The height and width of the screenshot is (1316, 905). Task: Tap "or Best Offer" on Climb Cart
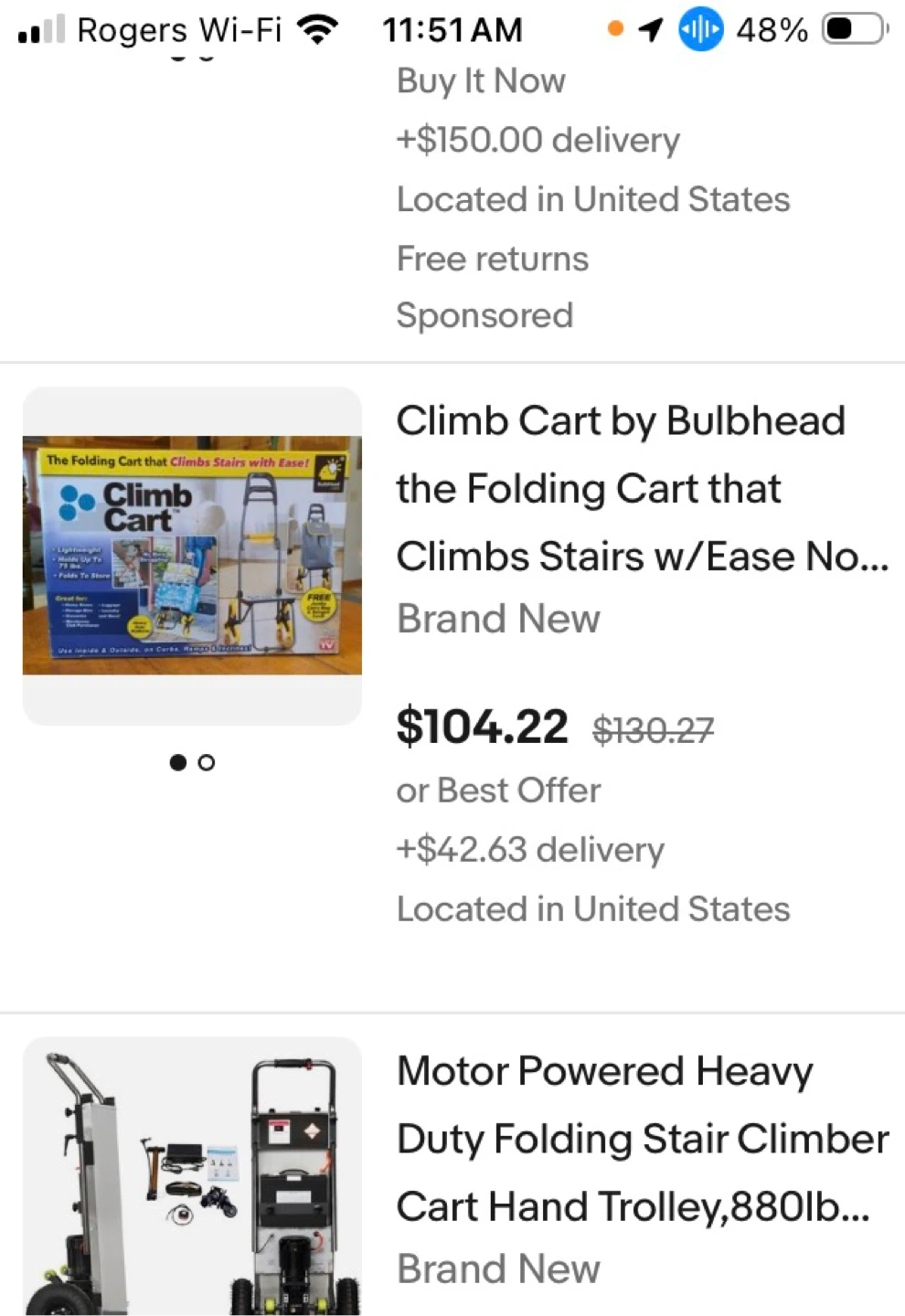click(498, 791)
